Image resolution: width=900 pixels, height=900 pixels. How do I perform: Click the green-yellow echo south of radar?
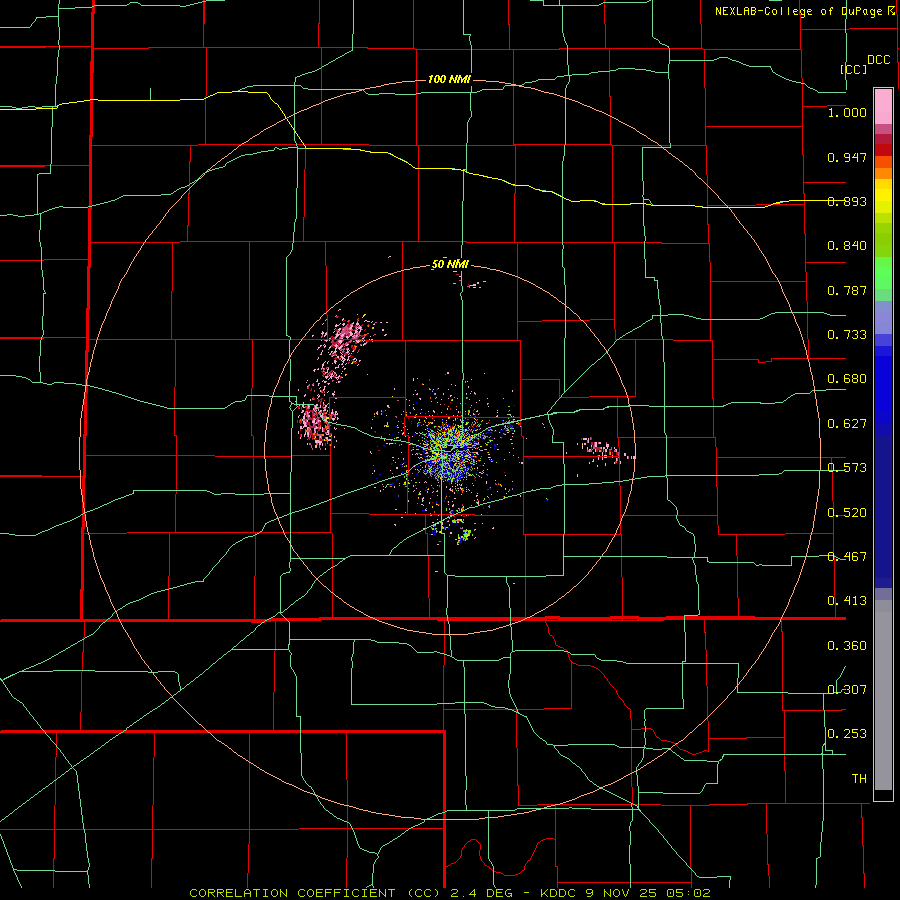coord(465,535)
